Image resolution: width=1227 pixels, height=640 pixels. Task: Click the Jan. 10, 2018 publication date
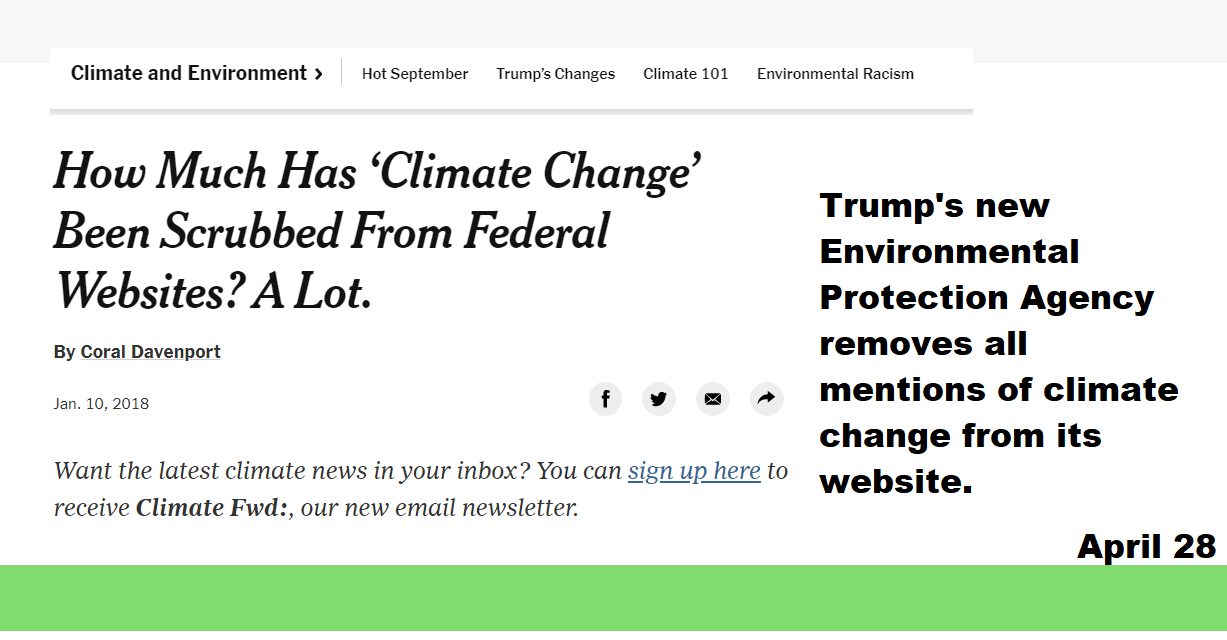coord(101,404)
